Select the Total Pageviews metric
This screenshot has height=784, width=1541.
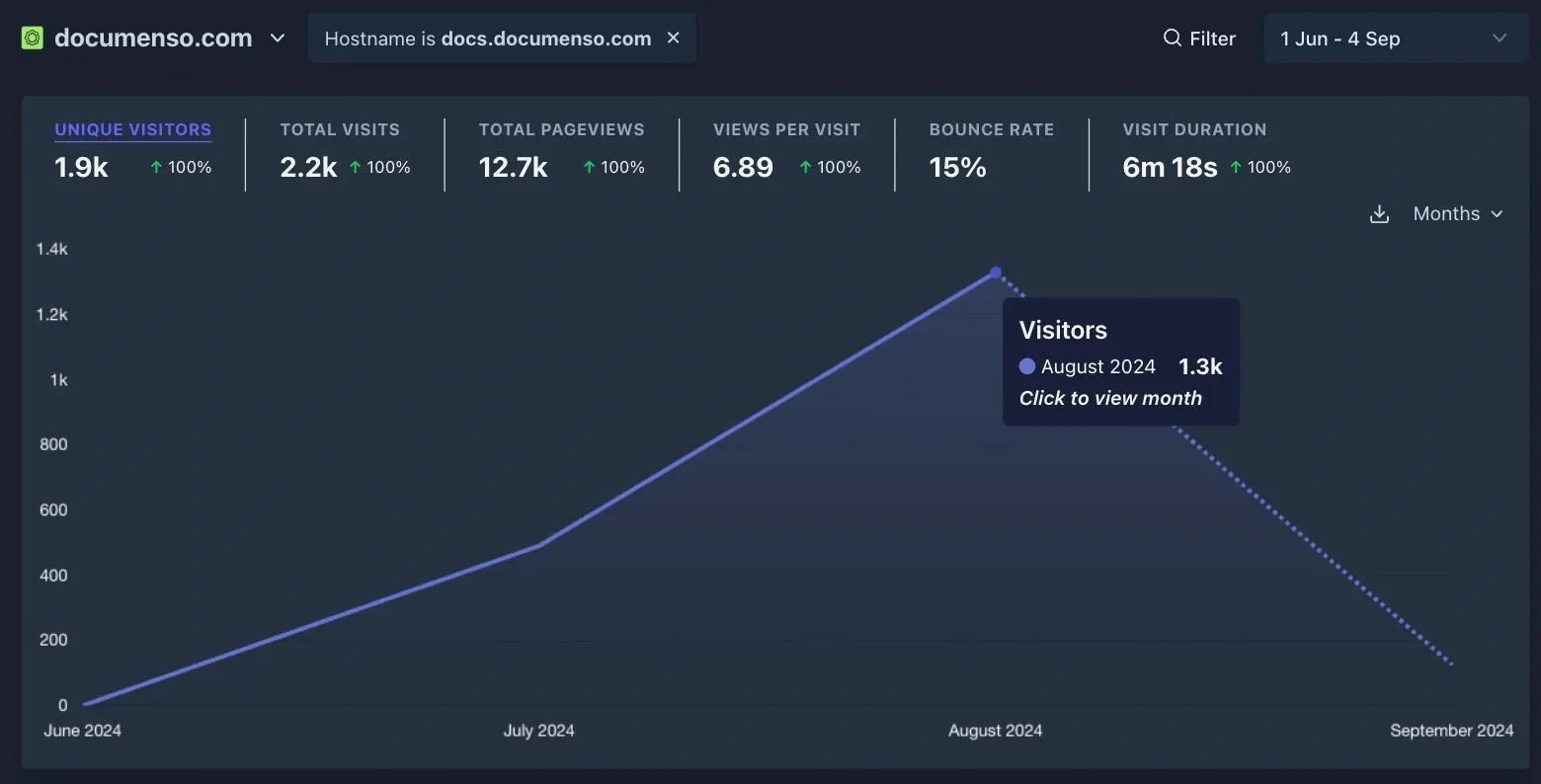(561, 129)
